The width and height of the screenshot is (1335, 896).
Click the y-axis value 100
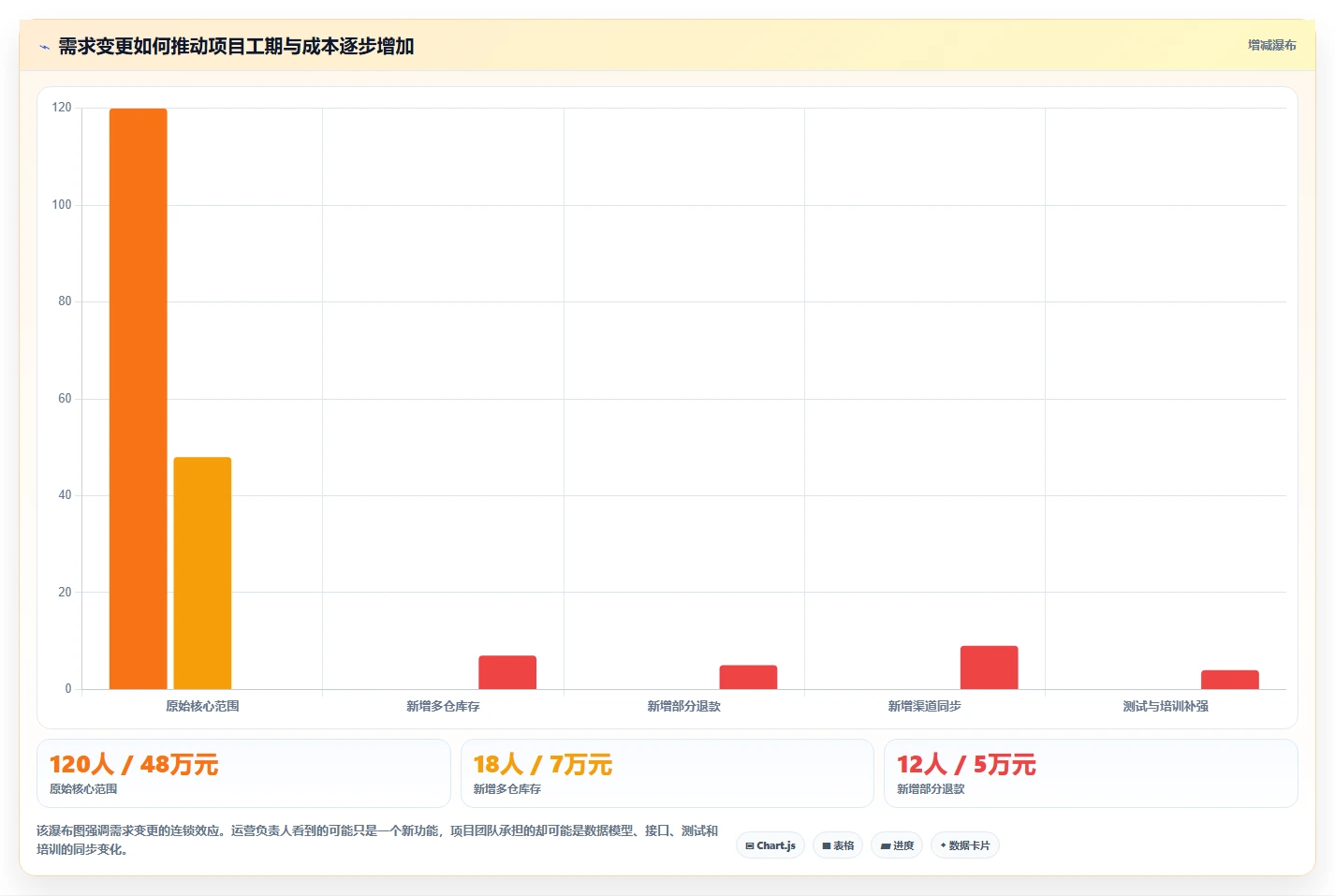coord(62,204)
